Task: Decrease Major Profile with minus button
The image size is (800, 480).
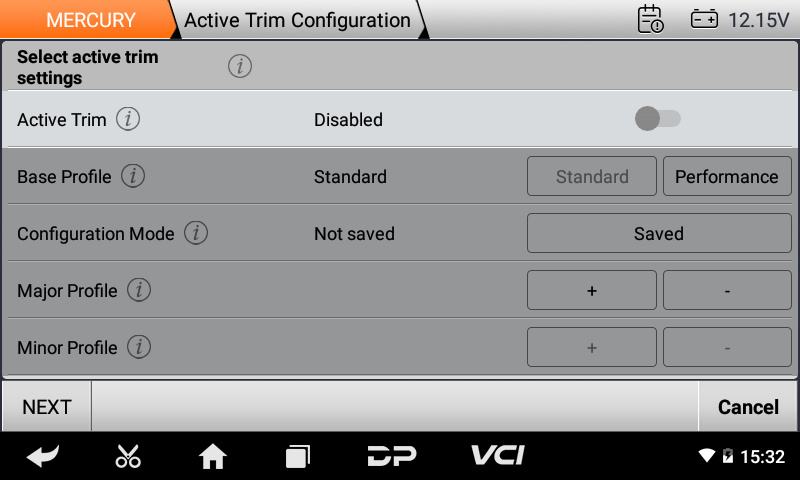Action: click(726, 290)
